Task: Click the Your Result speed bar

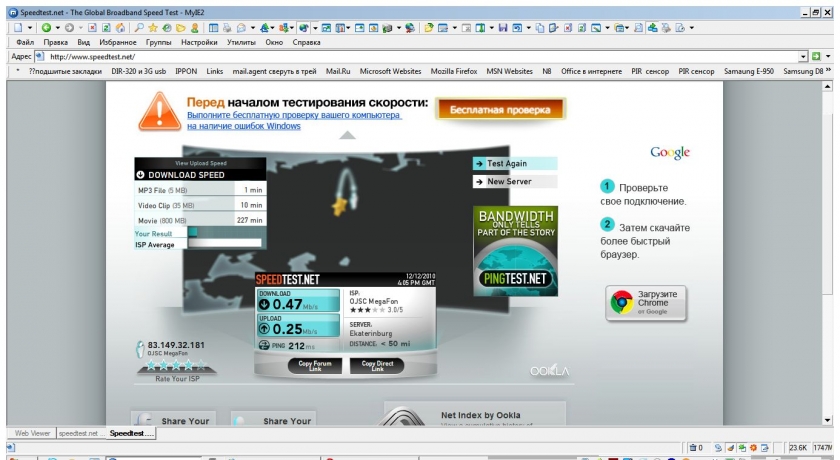Action: click(225, 232)
